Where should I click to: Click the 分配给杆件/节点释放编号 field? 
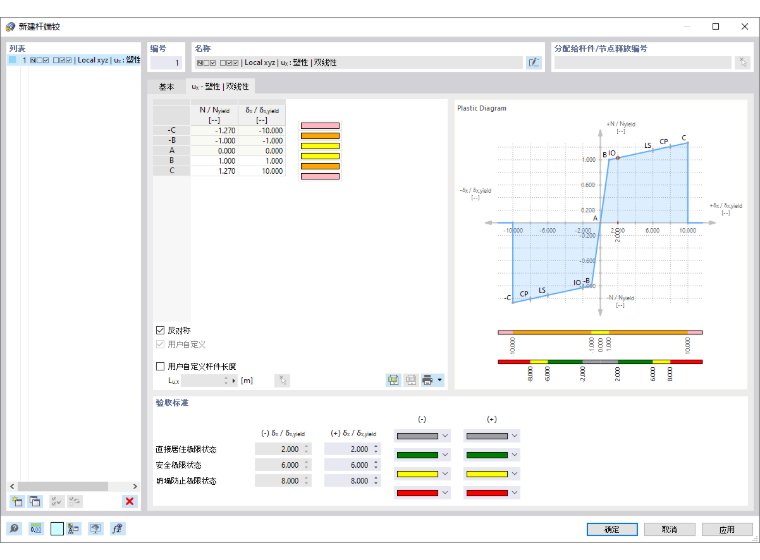coord(643,63)
